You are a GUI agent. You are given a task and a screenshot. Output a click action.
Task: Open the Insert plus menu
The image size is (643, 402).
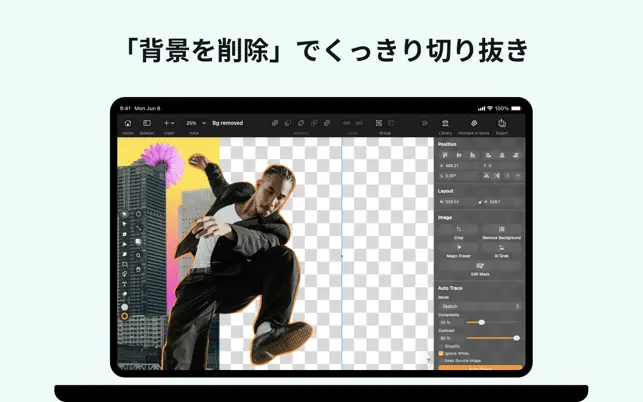pyautogui.click(x=169, y=123)
